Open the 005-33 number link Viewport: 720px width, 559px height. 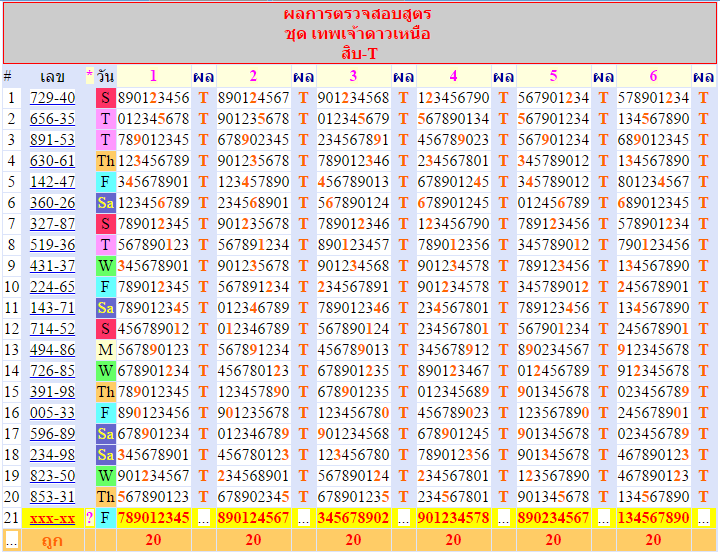click(52, 413)
